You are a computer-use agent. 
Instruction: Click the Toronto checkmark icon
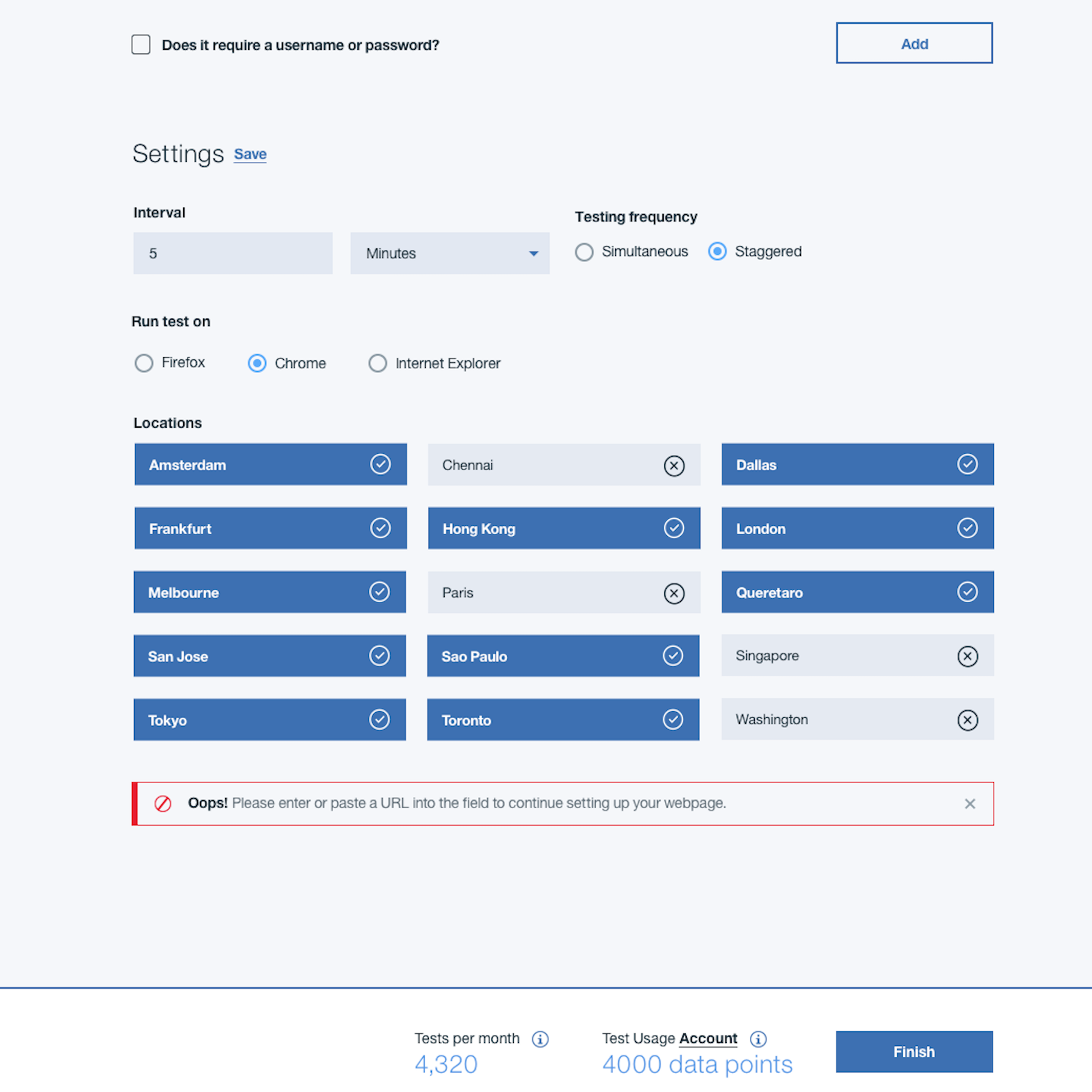pos(673,719)
